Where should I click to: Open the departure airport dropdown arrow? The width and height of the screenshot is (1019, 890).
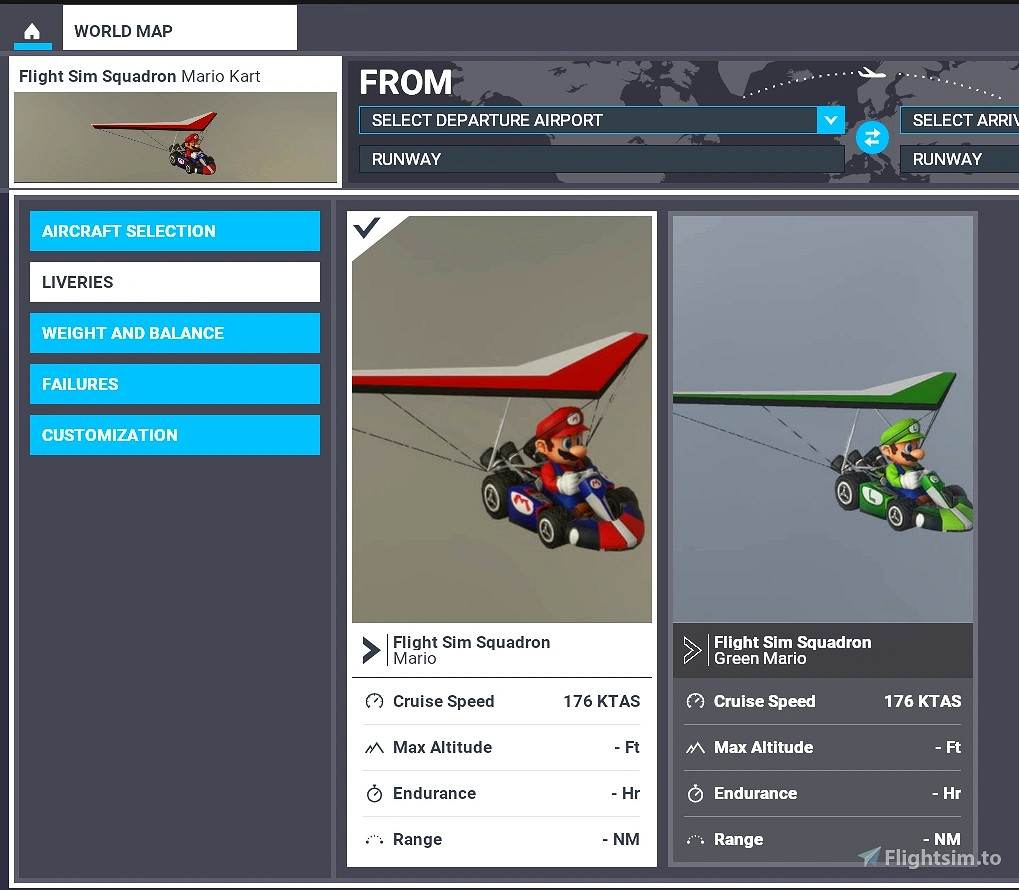click(x=830, y=120)
